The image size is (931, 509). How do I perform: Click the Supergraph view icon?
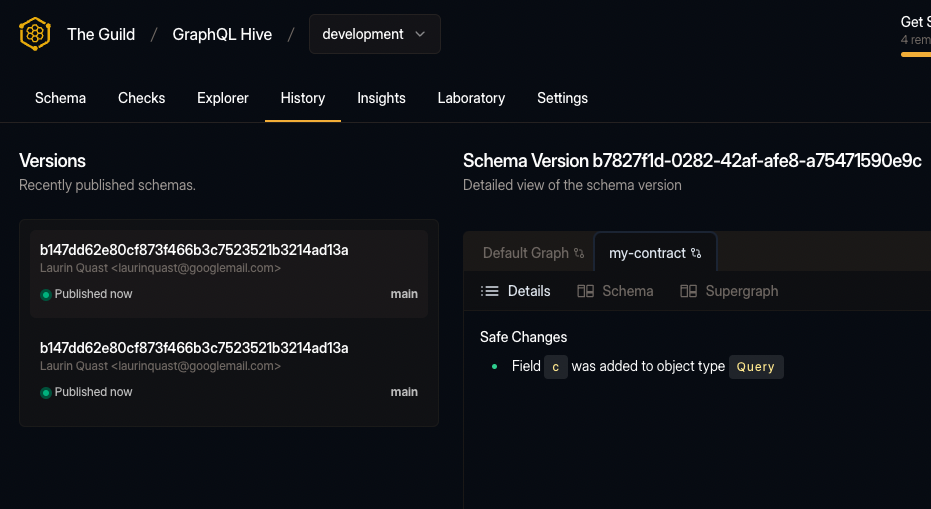pyautogui.click(x=688, y=291)
